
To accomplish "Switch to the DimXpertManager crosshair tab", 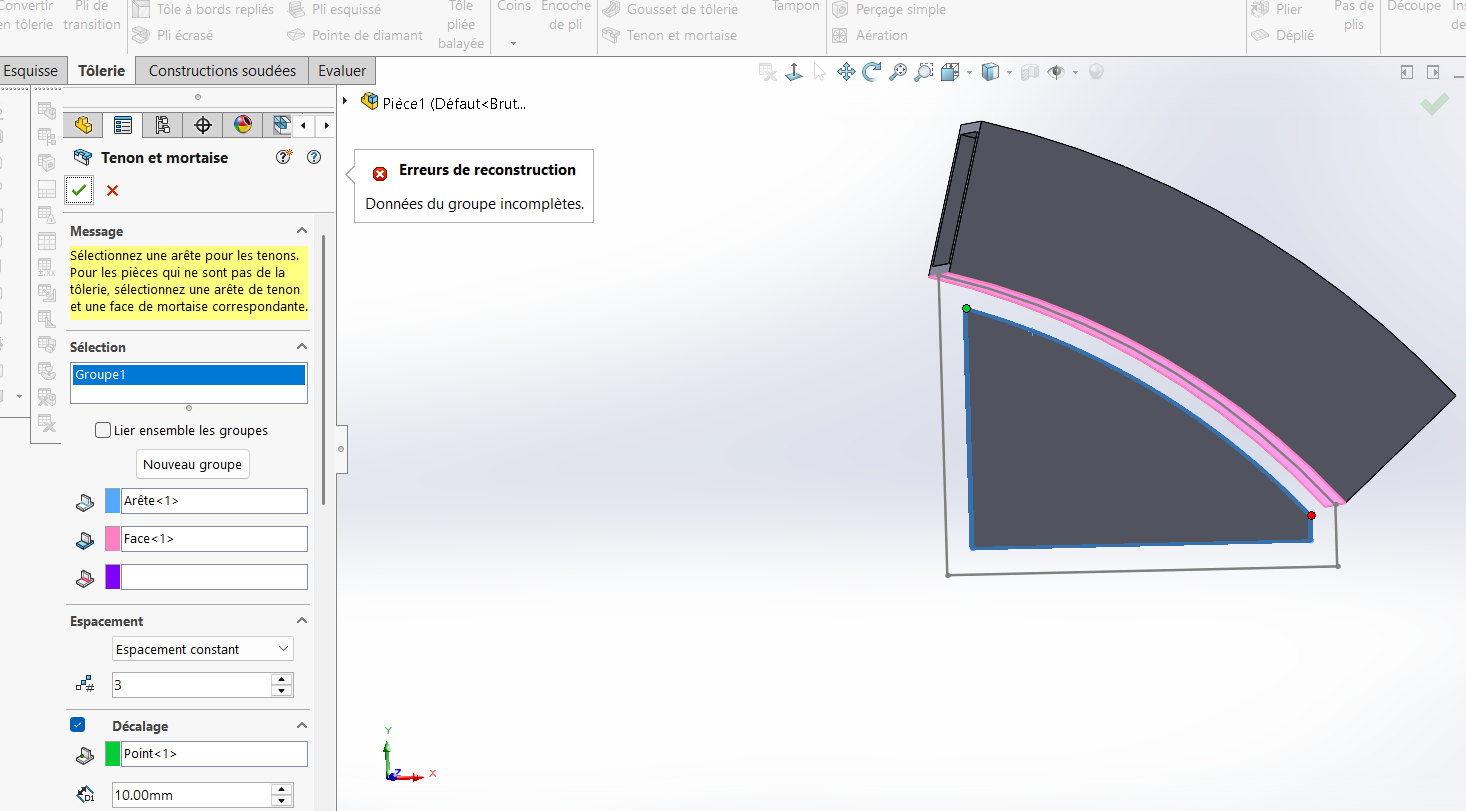I will (203, 125).
